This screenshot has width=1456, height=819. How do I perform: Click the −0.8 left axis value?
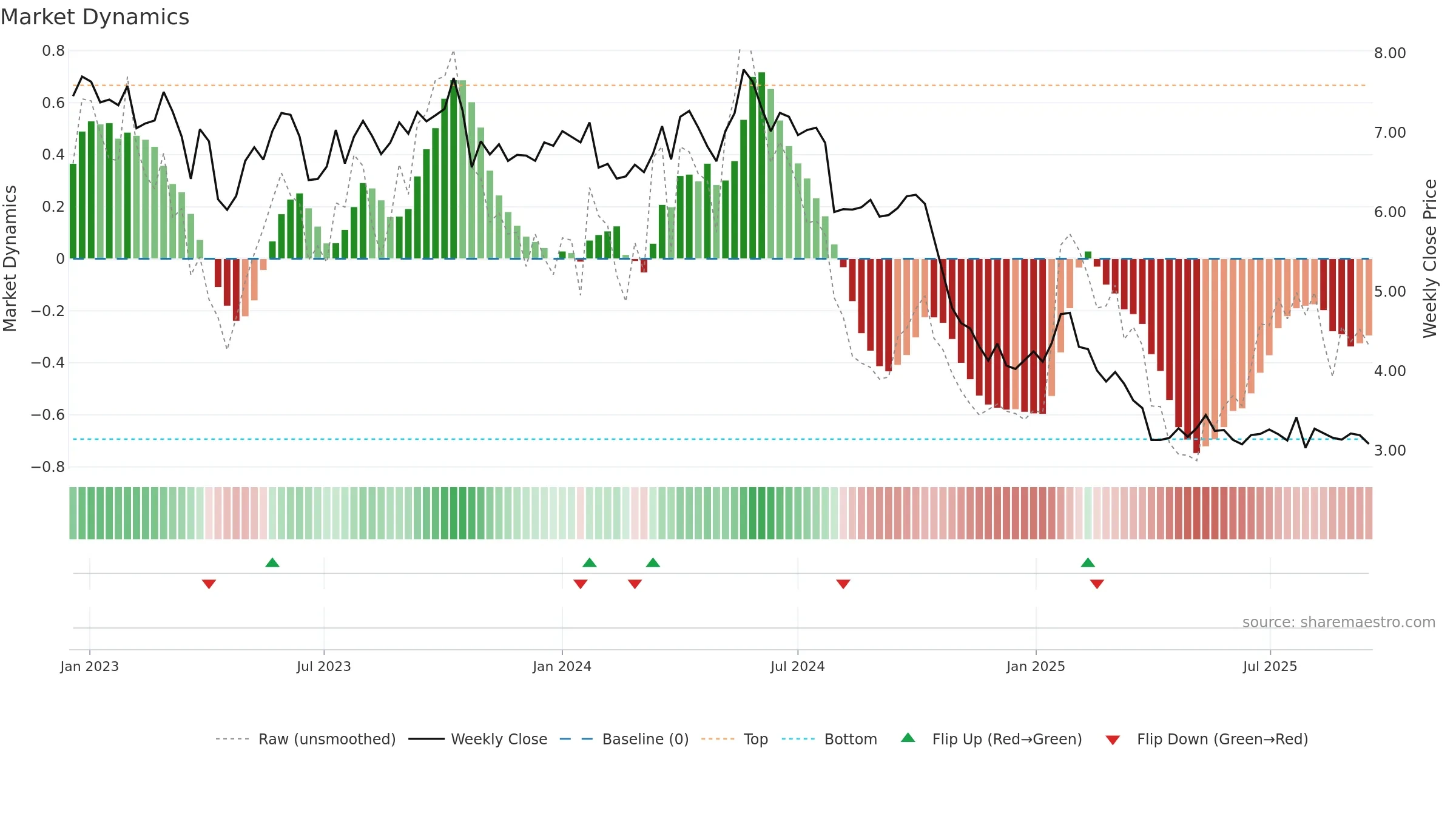pyautogui.click(x=48, y=467)
